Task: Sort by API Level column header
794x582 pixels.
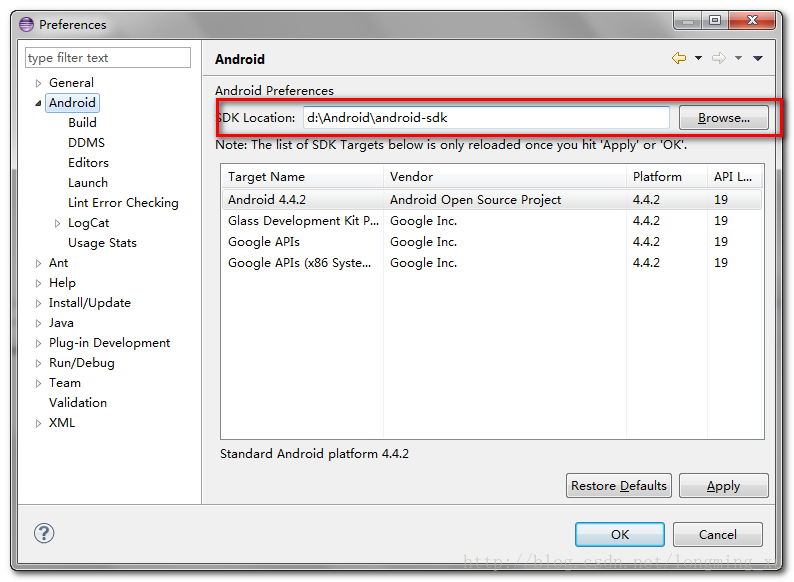Action: (x=735, y=177)
